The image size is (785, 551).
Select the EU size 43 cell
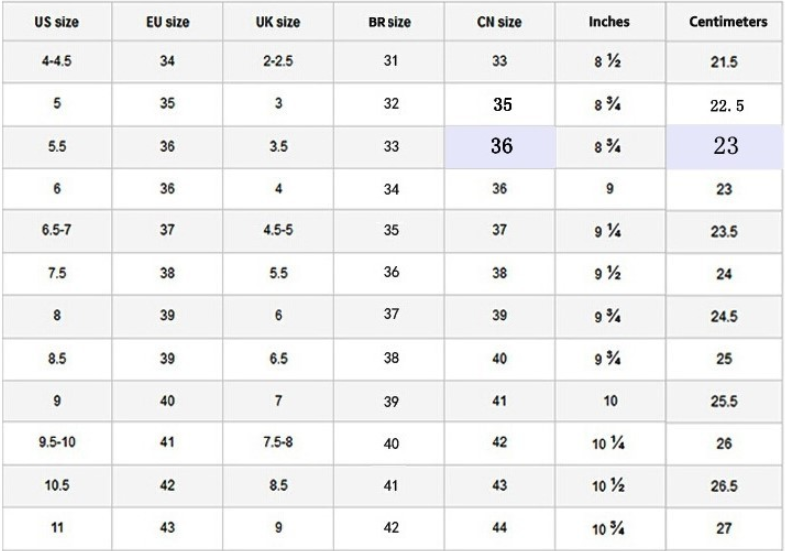click(x=167, y=529)
